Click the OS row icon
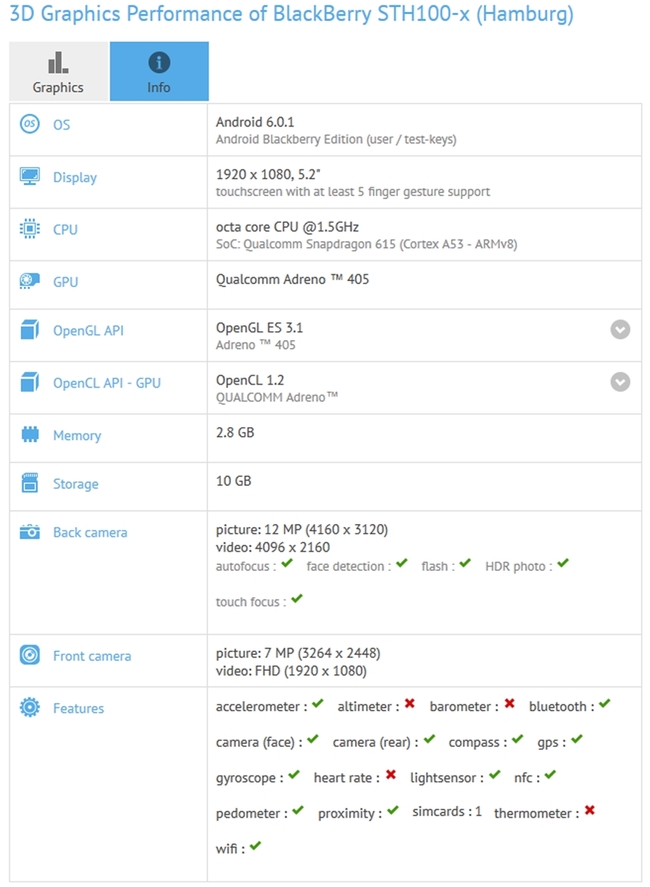 pos(29,124)
